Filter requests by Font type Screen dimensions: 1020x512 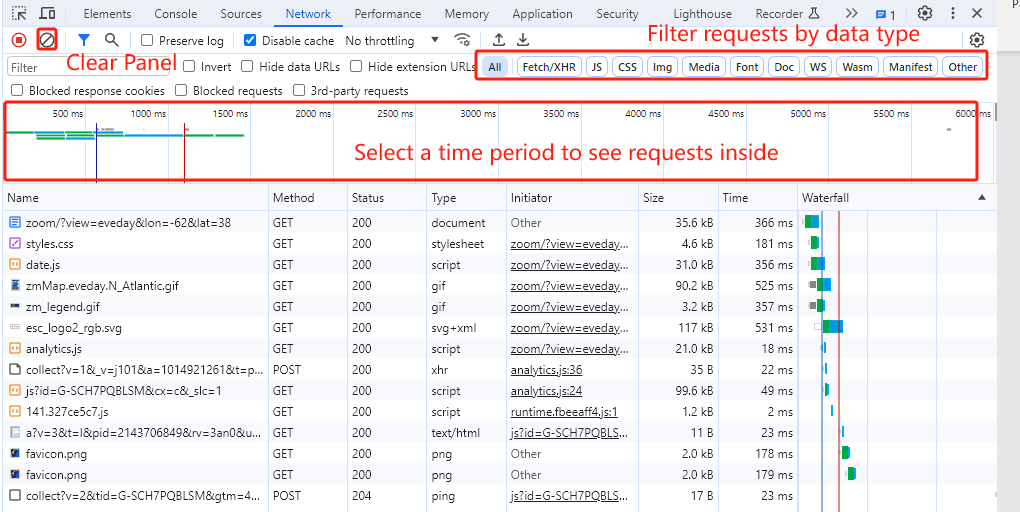click(x=747, y=66)
